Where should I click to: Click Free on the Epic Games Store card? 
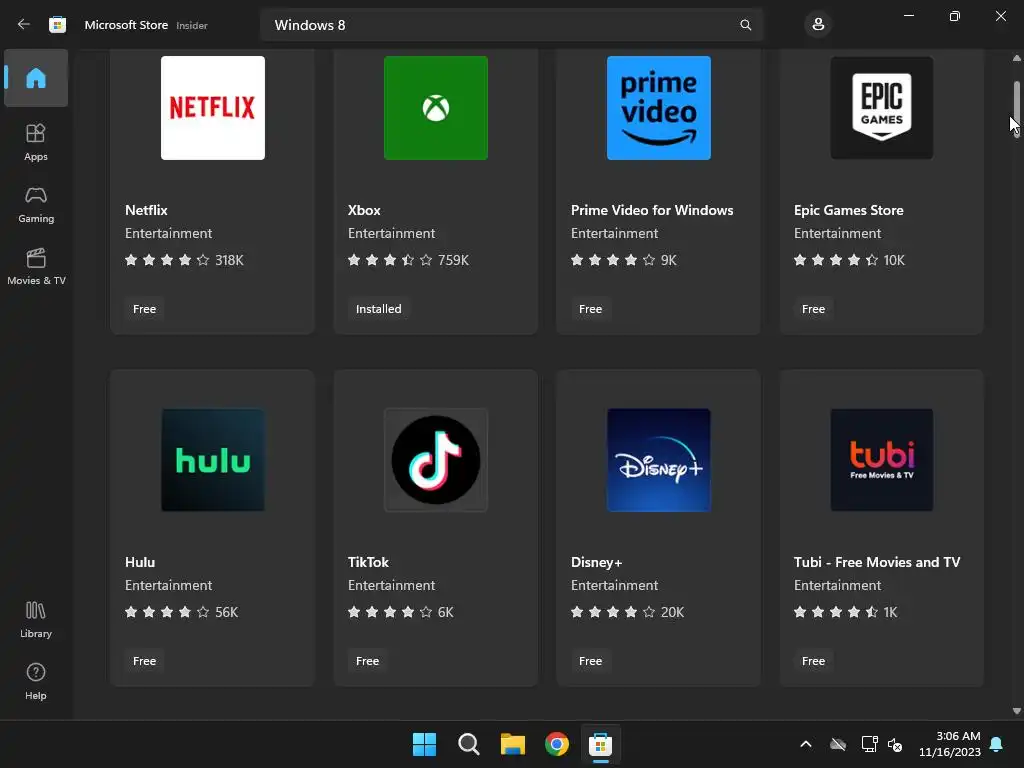pyautogui.click(x=813, y=309)
